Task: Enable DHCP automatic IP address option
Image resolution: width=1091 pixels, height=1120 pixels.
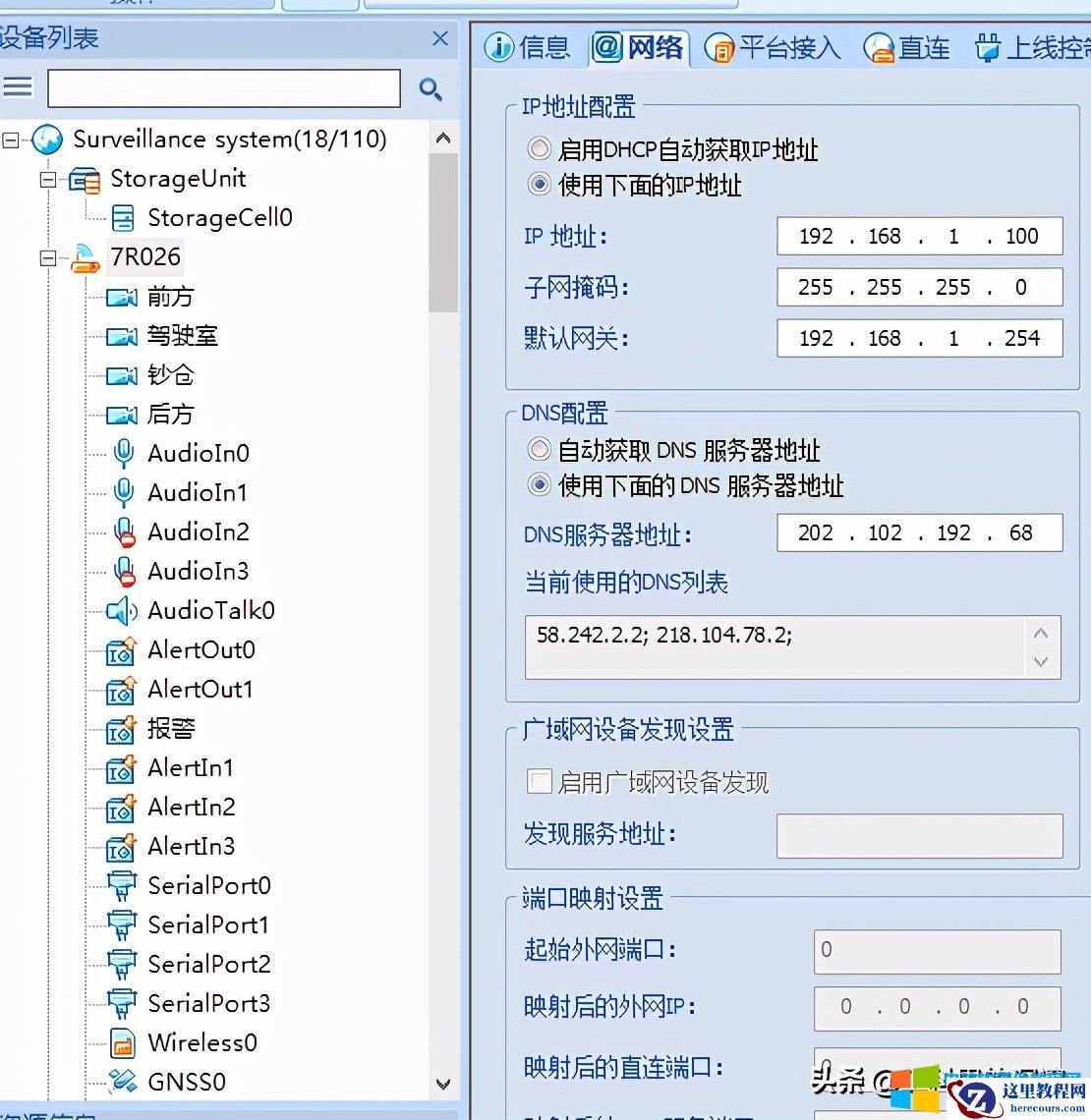Action: coord(539,148)
